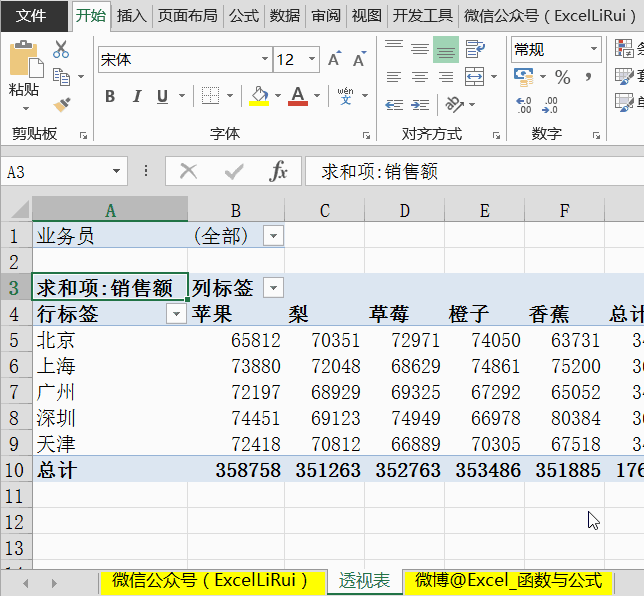This screenshot has width=644, height=596.
Task: Switch to the 开发工具 tab
Action: click(x=423, y=16)
